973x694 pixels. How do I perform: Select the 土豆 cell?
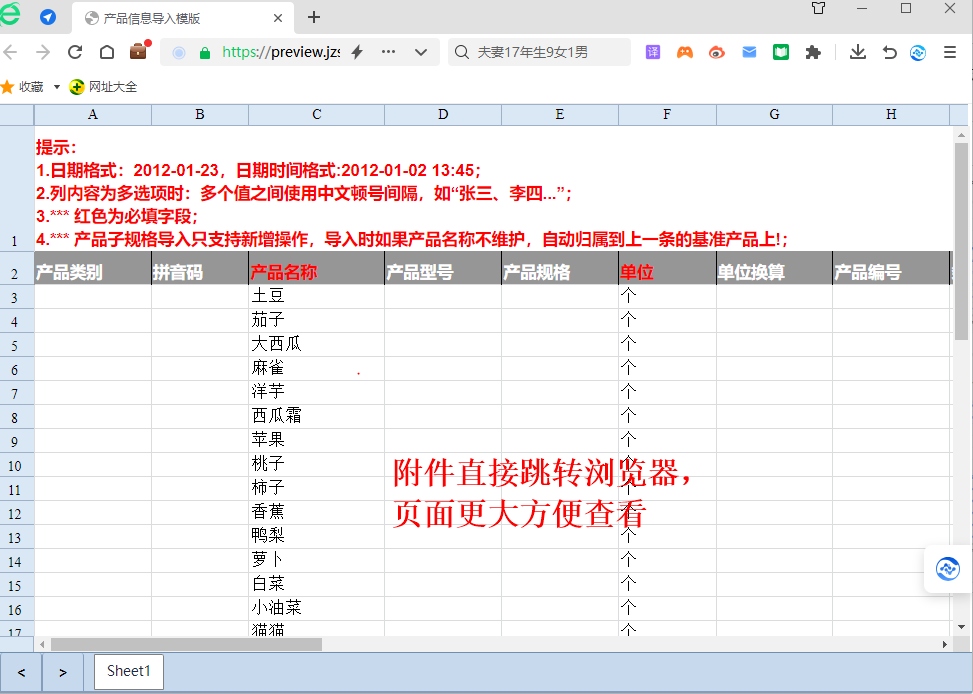[x=316, y=297]
